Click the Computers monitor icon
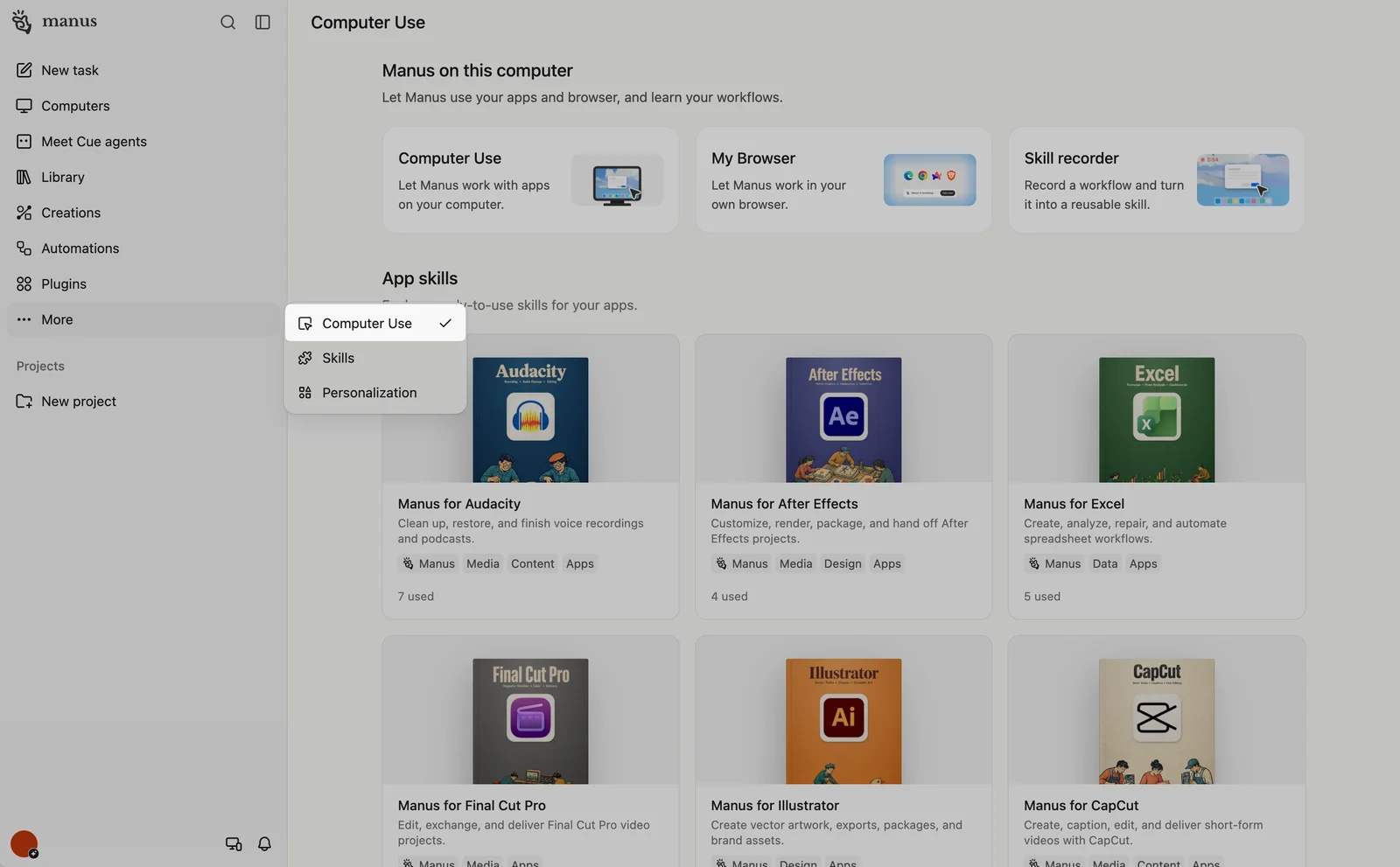 click(x=24, y=106)
